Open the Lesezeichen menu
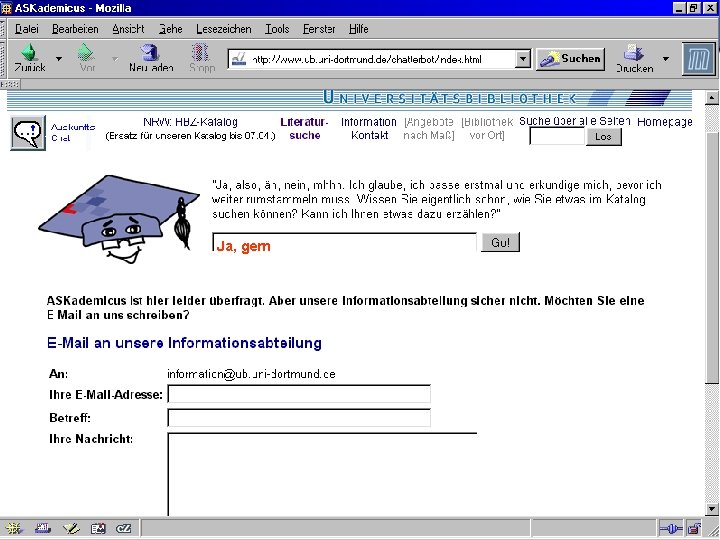The image size is (720, 540). (x=224, y=29)
